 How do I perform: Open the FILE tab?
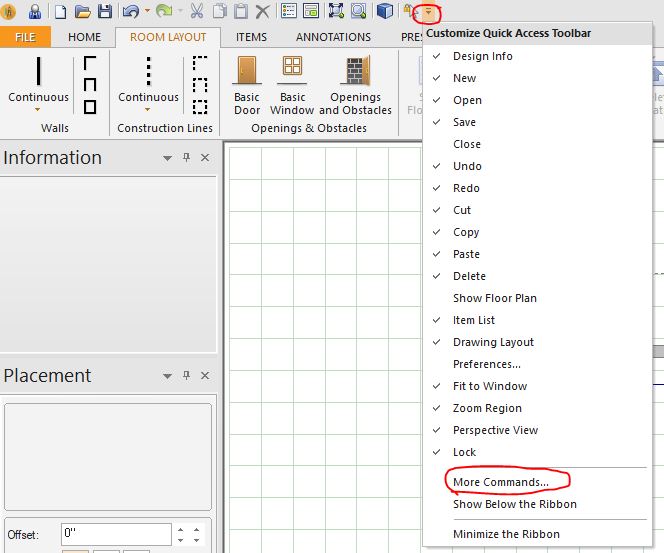point(25,37)
